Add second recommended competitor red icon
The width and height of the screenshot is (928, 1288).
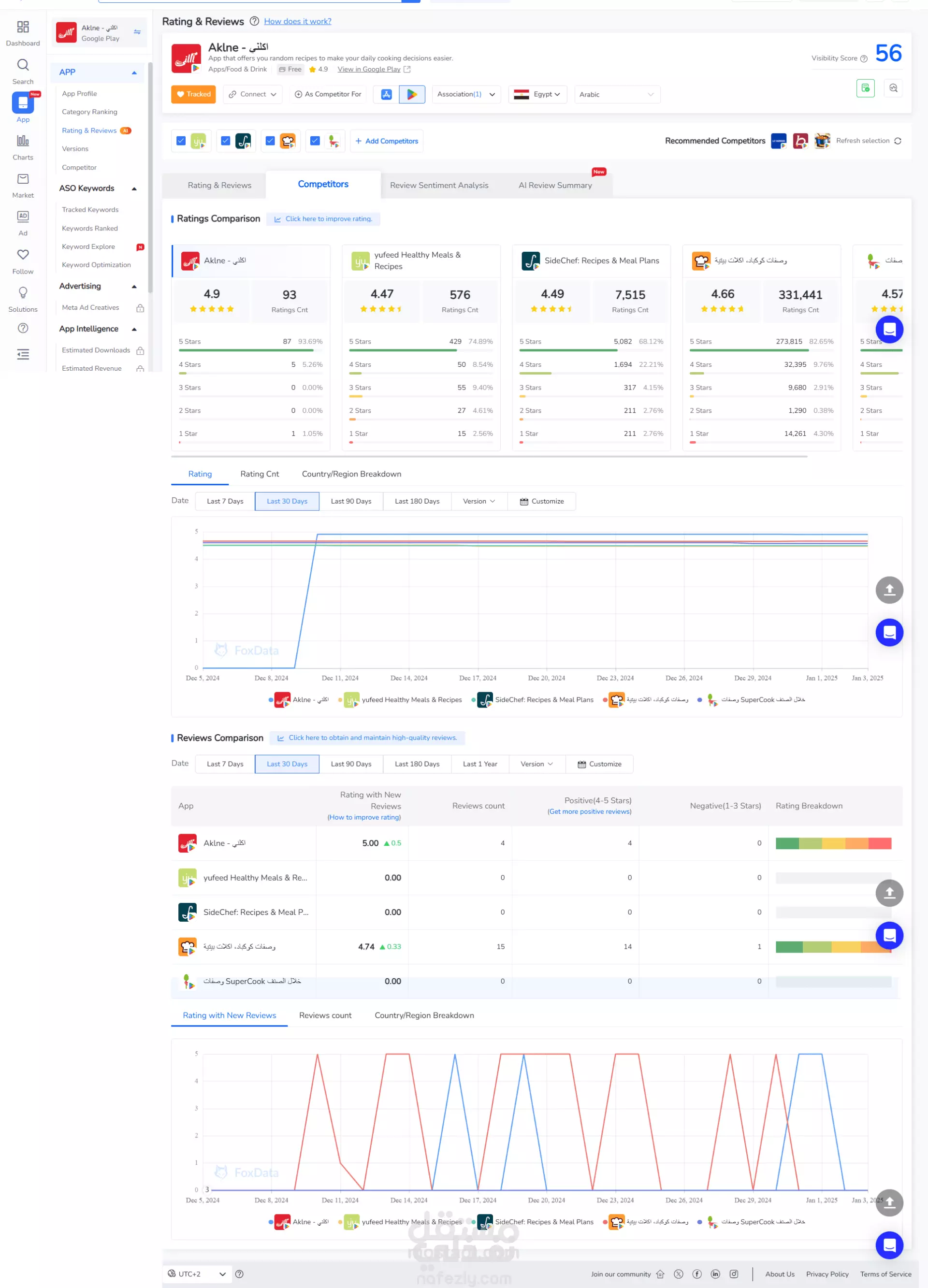click(800, 141)
